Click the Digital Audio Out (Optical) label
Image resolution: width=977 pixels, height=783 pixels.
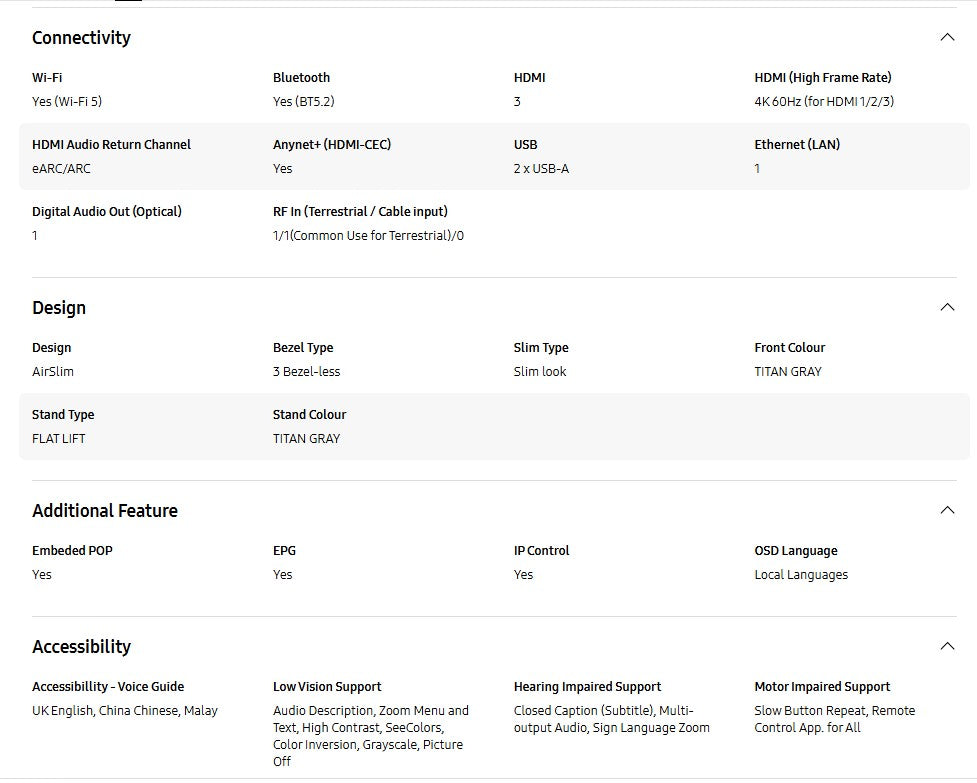[x=107, y=212]
